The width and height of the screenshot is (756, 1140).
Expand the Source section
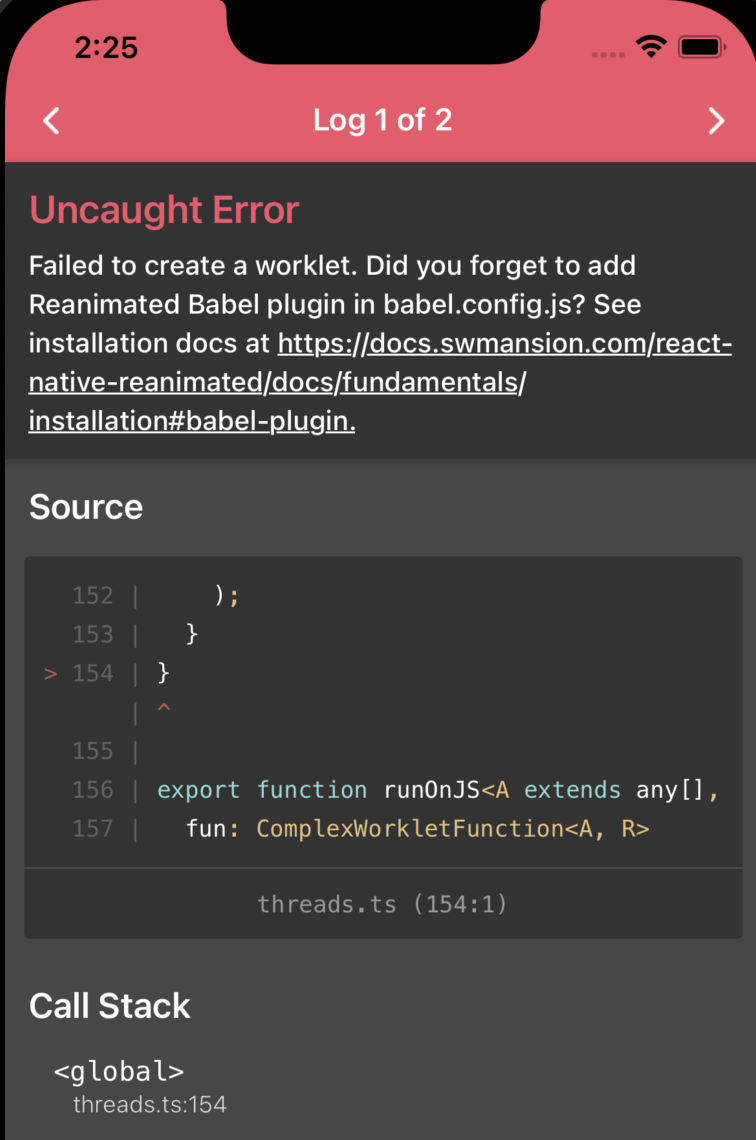(x=86, y=507)
